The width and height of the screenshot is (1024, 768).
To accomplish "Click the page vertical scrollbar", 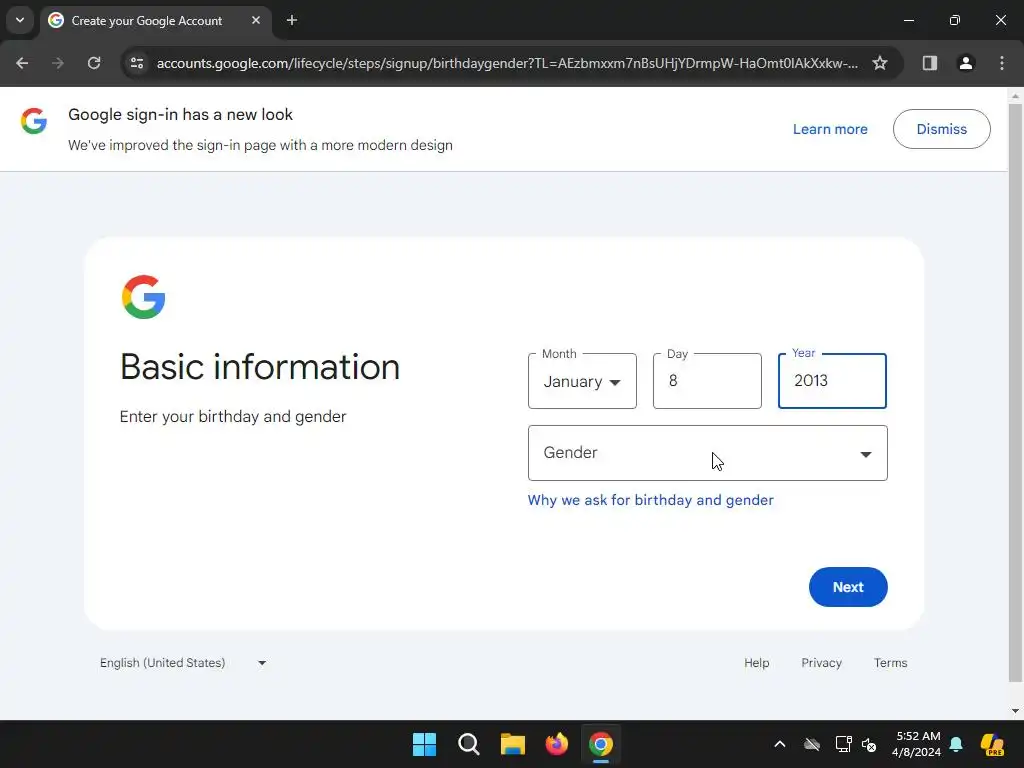I will tap(1015, 392).
